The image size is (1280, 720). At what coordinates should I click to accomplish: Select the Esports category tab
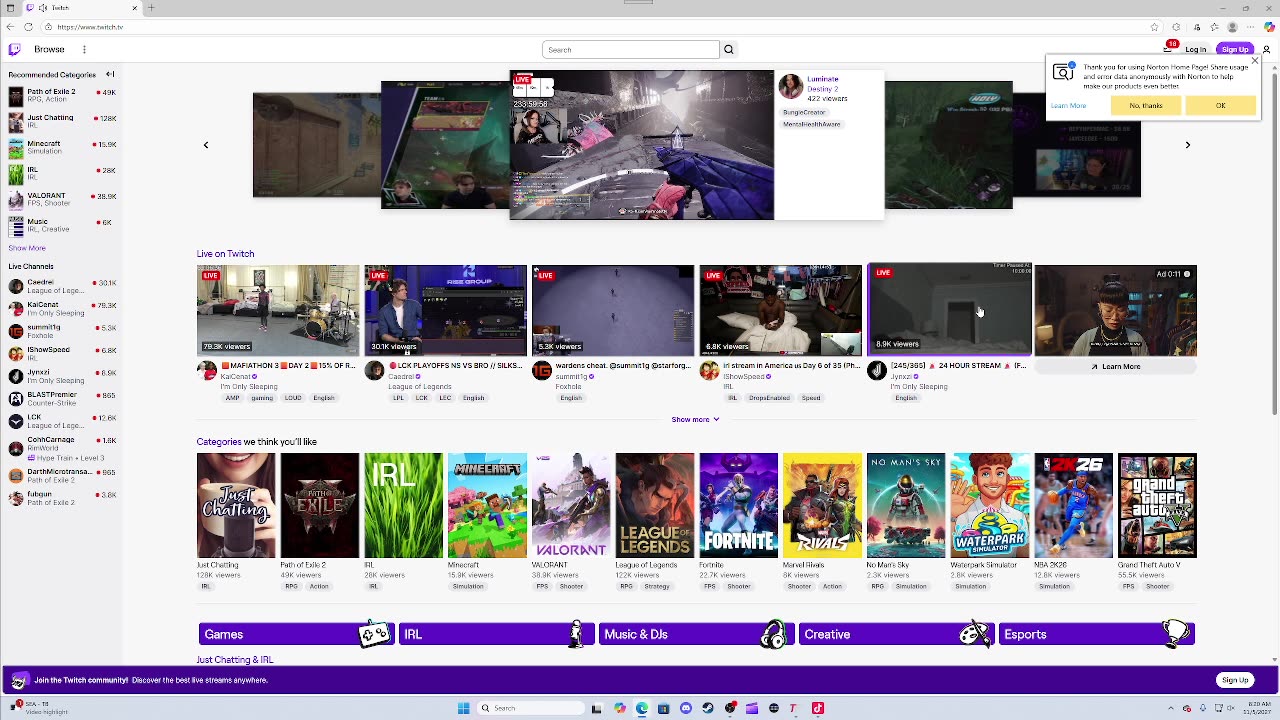click(x=1096, y=634)
